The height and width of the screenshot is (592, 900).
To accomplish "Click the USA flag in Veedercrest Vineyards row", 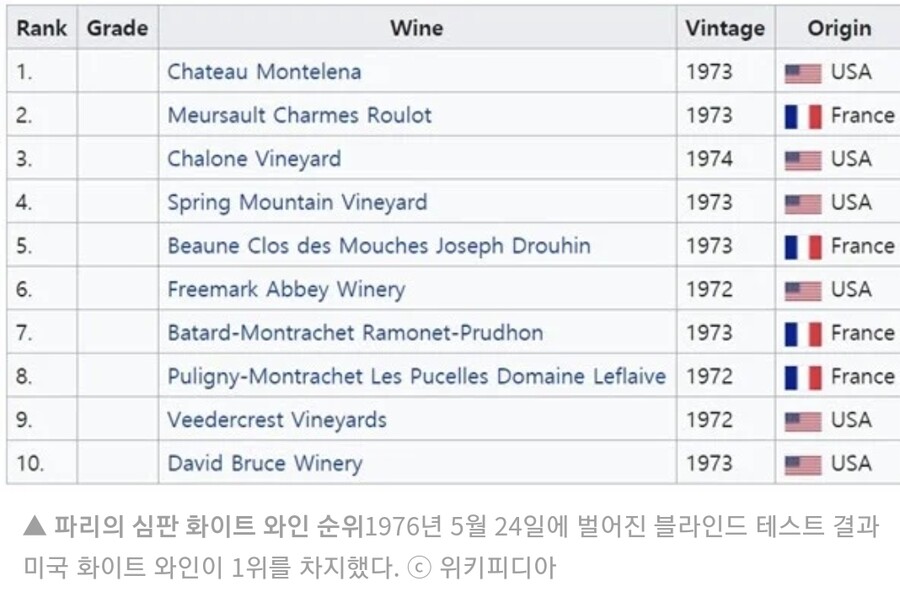I will coord(803,421).
